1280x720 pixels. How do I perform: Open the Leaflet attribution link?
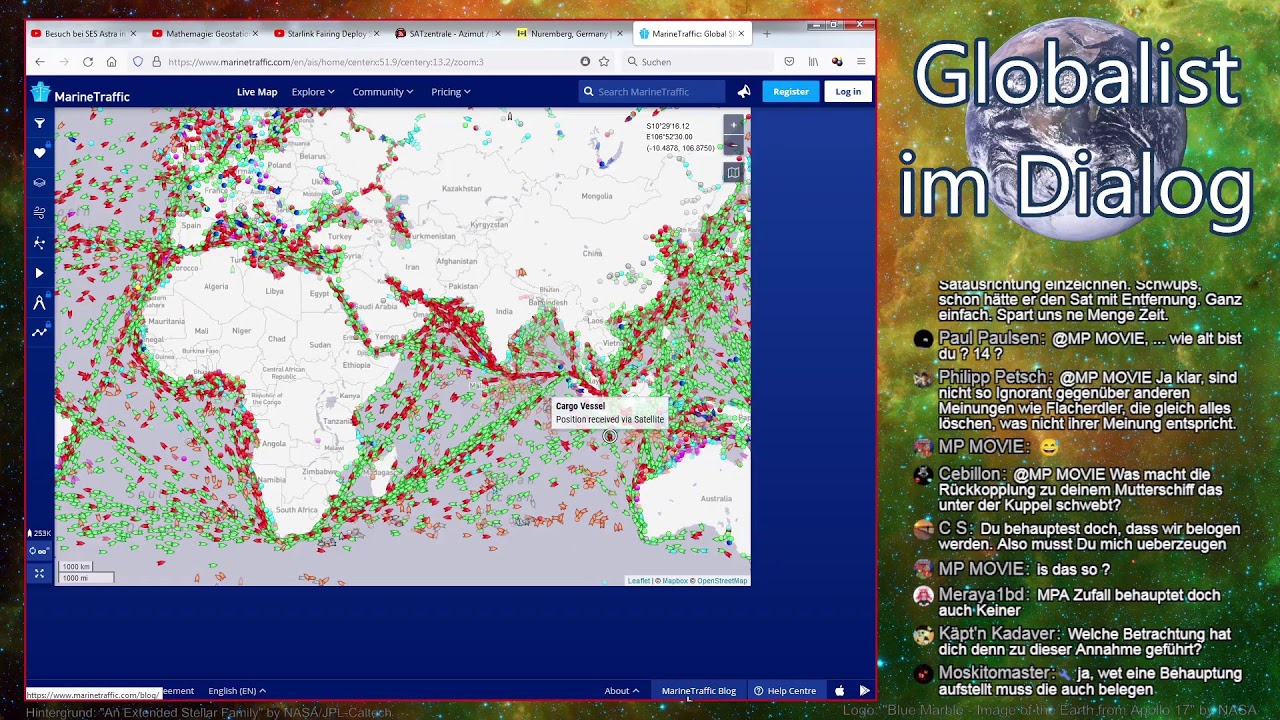(x=638, y=581)
